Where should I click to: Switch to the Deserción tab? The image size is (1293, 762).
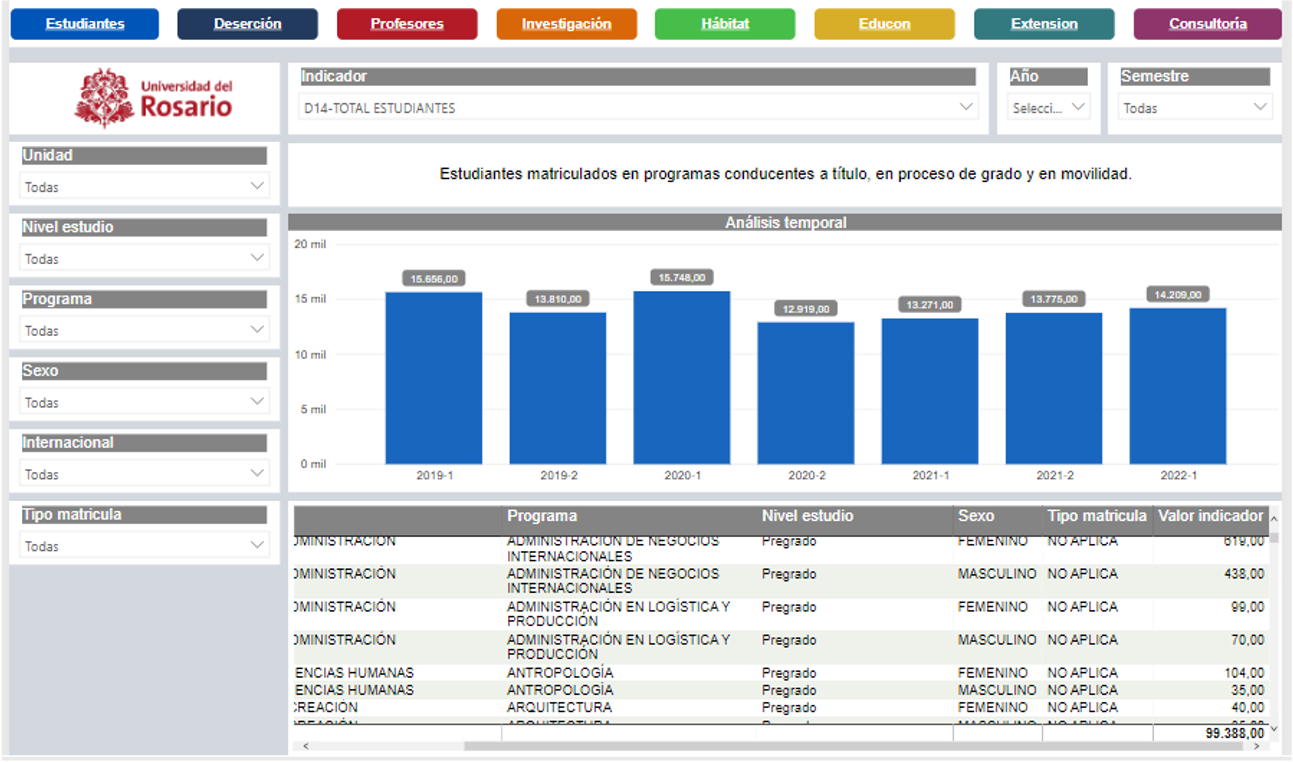[247, 24]
